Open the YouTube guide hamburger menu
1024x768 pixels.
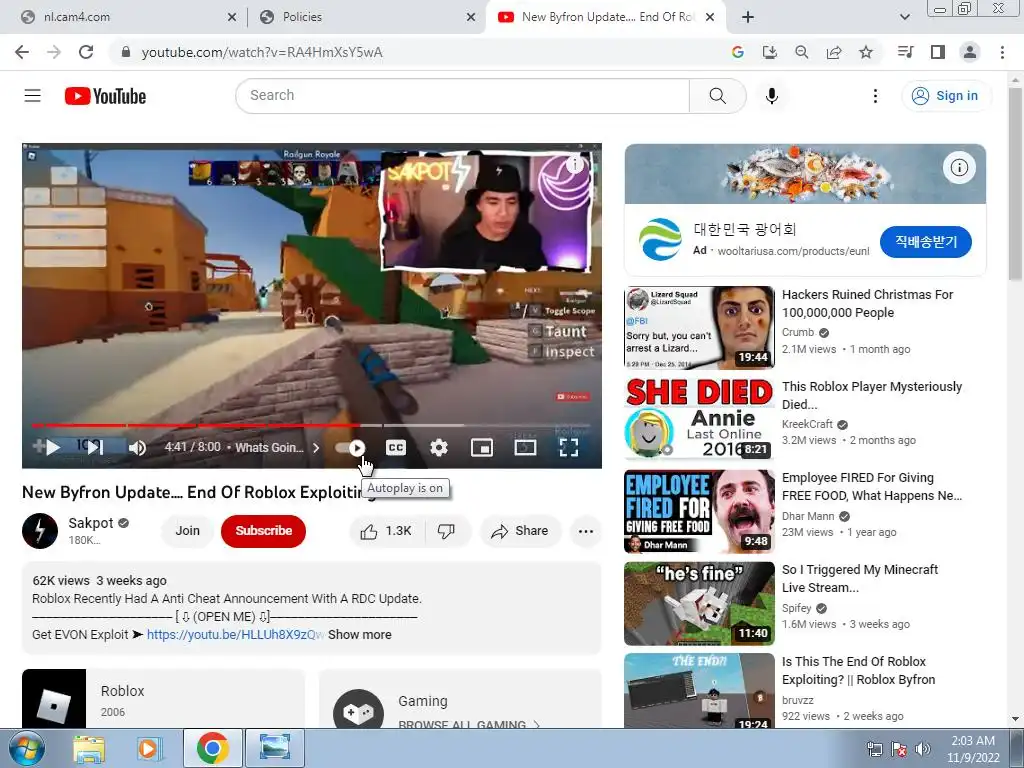[x=33, y=96]
